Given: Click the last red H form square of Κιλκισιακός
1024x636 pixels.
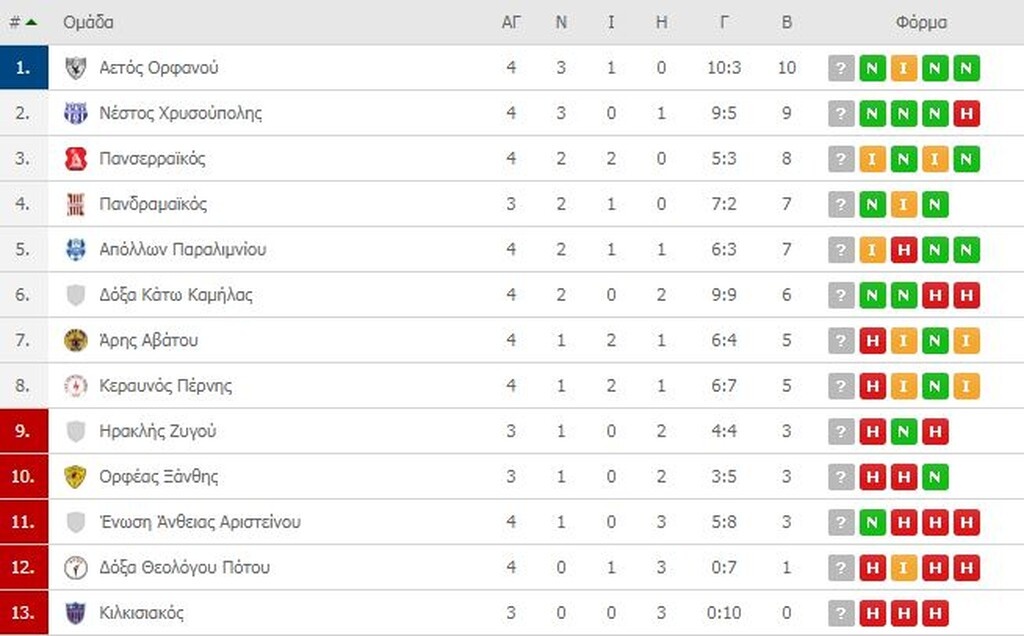Looking at the screenshot, I should tap(934, 612).
